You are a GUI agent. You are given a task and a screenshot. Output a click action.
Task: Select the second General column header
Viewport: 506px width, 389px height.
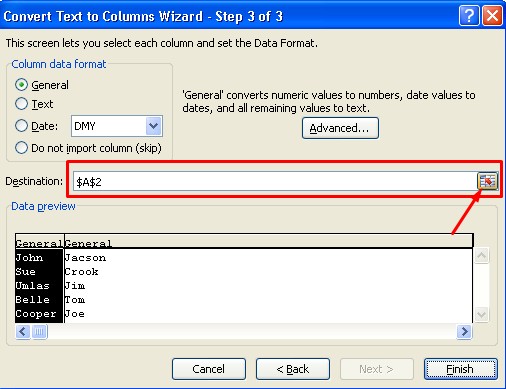click(88, 242)
